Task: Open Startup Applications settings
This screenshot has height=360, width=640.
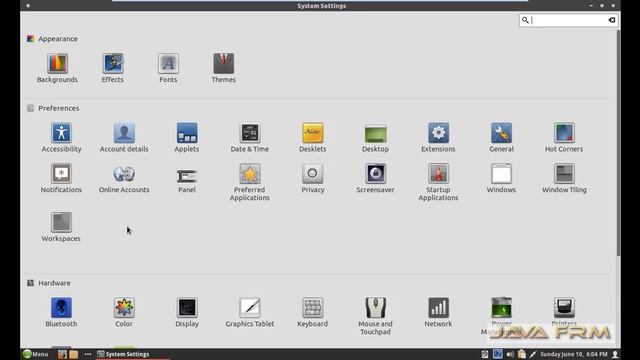Action: 438,182
